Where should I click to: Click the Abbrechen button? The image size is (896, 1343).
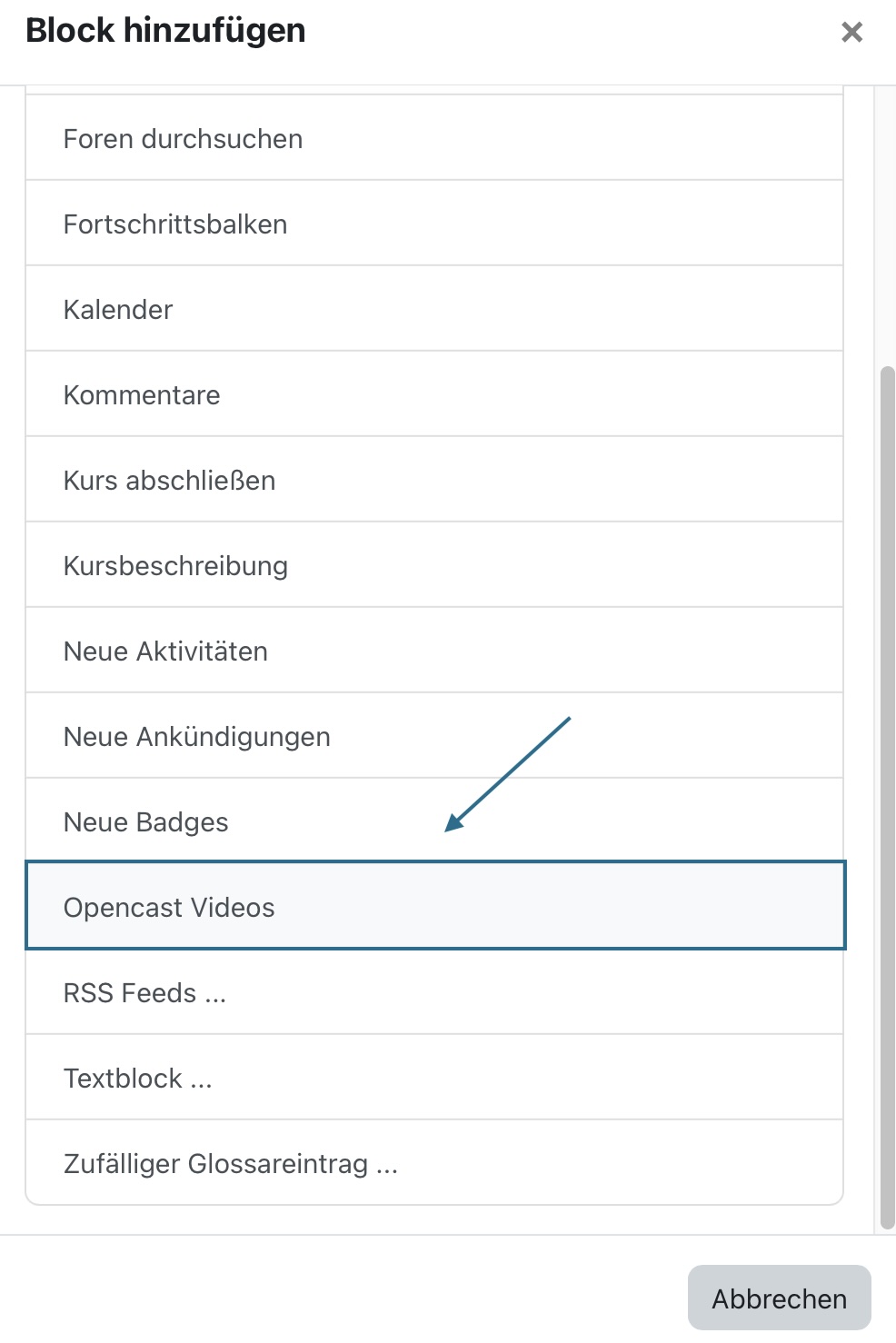click(x=779, y=1298)
